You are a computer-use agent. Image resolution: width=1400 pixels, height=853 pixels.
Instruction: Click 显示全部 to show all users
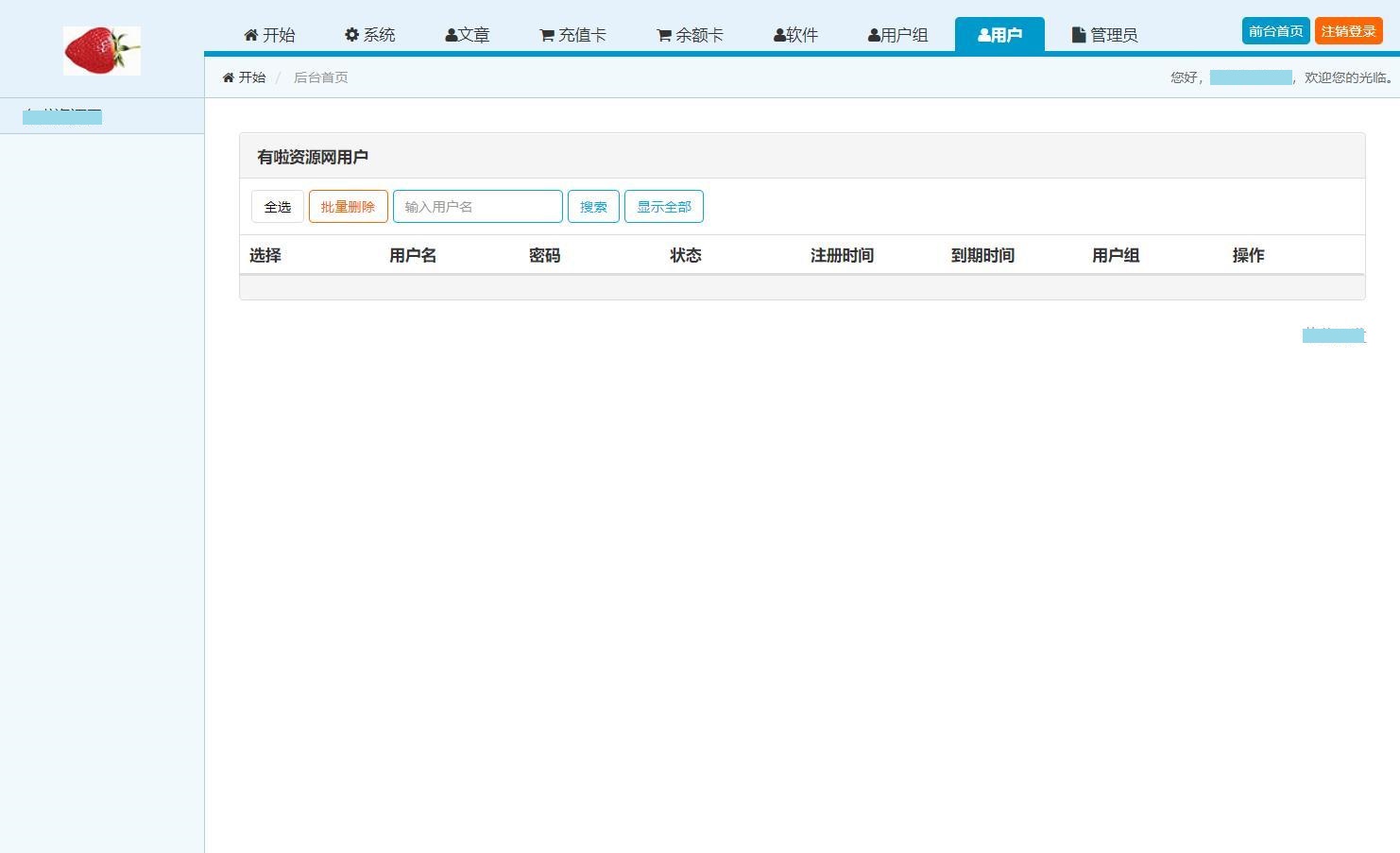tap(664, 206)
